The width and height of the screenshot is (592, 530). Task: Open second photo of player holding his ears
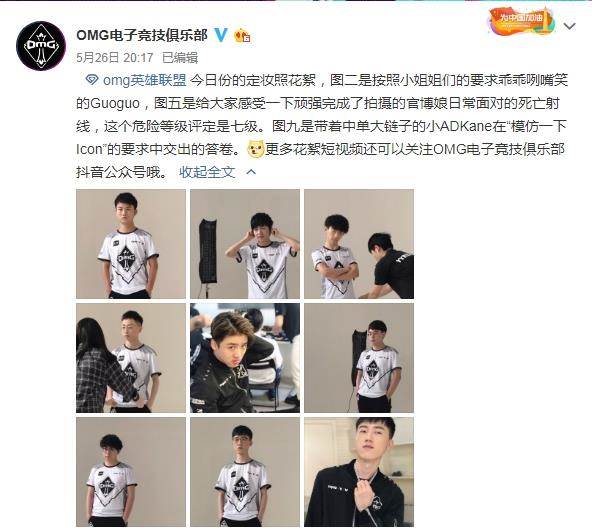pyautogui.click(x=245, y=244)
